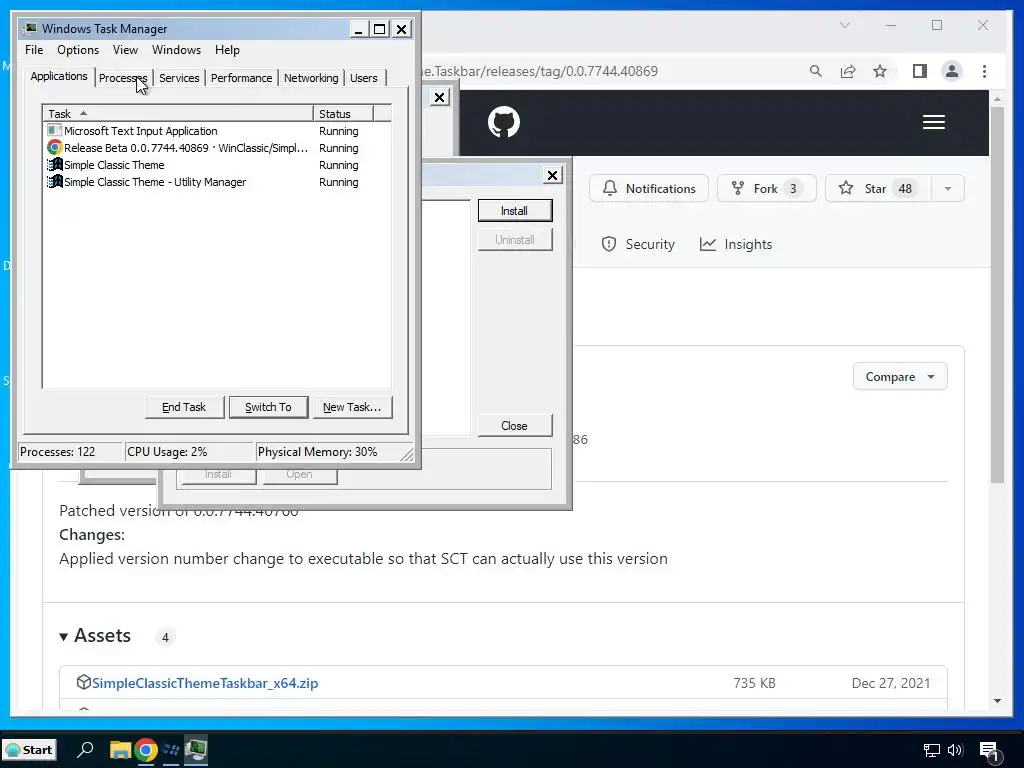1024x768 pixels.
Task: Collapse the Assets section
Action: pos(95,635)
